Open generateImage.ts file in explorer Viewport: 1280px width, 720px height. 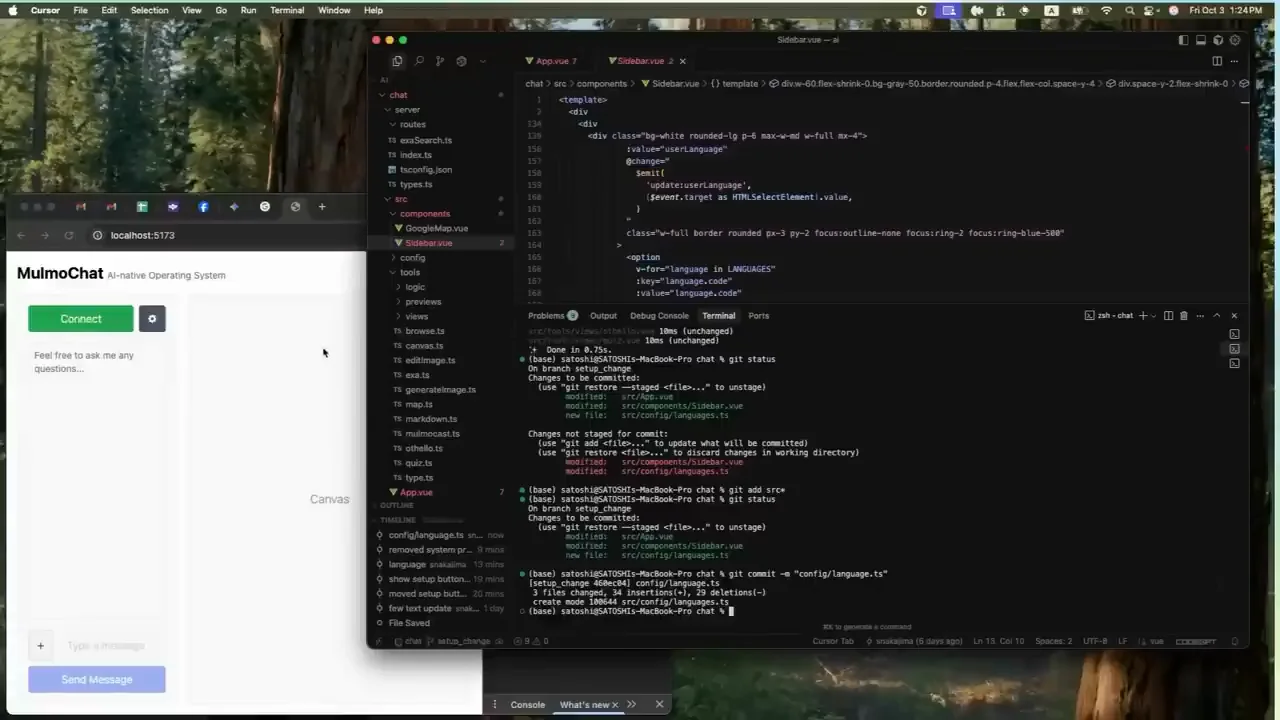[x=442, y=390]
